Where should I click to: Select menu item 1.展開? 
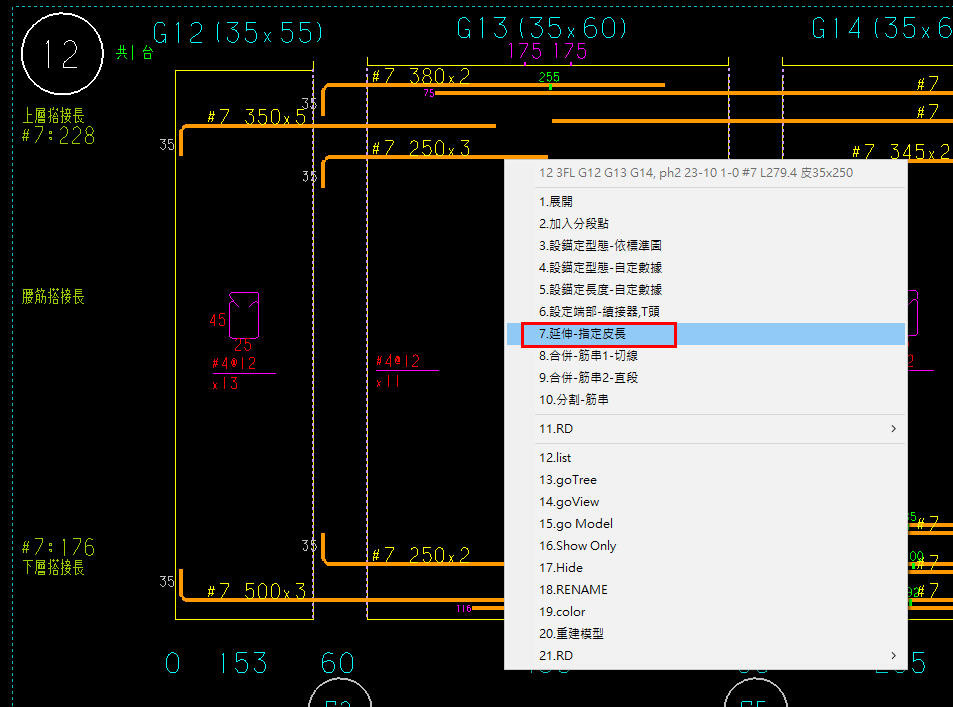pyautogui.click(x=706, y=201)
